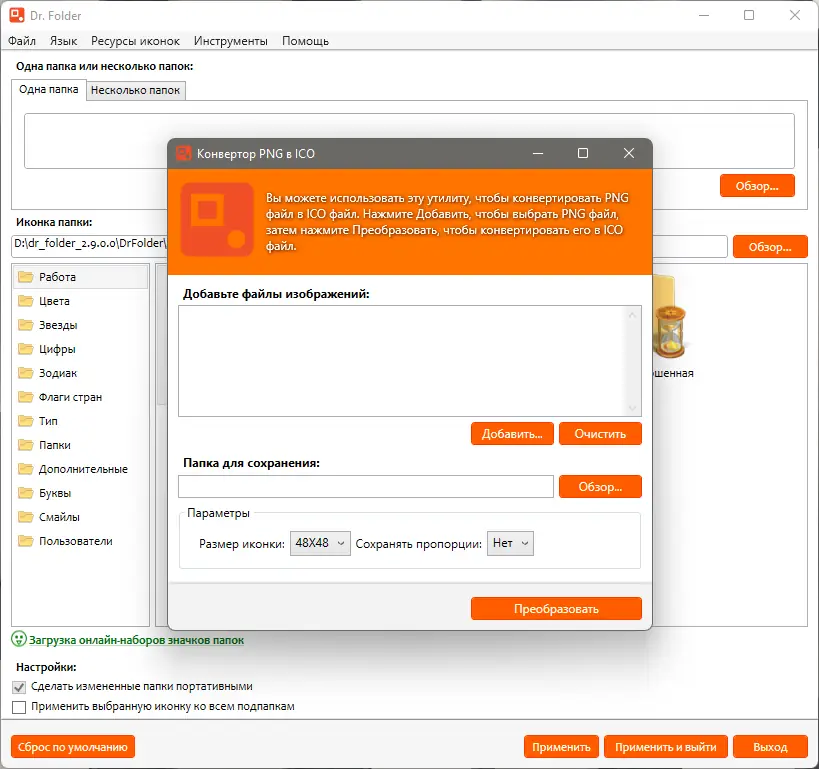The image size is (819, 769).
Task: Click the folder icon next to Папки
Action: [x=26, y=445]
